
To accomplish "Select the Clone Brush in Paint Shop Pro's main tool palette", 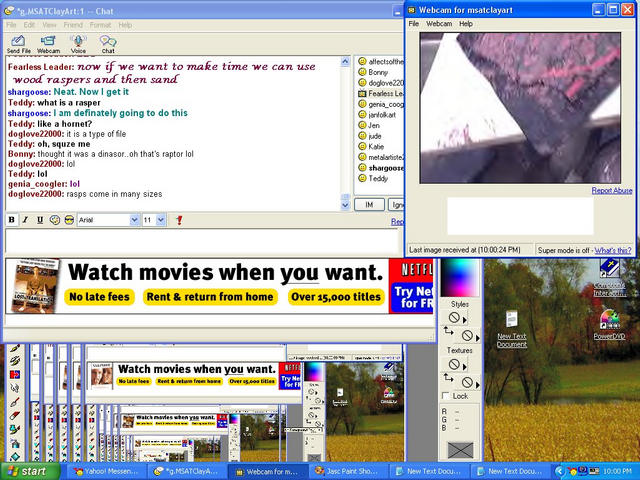I will [x=15, y=361].
